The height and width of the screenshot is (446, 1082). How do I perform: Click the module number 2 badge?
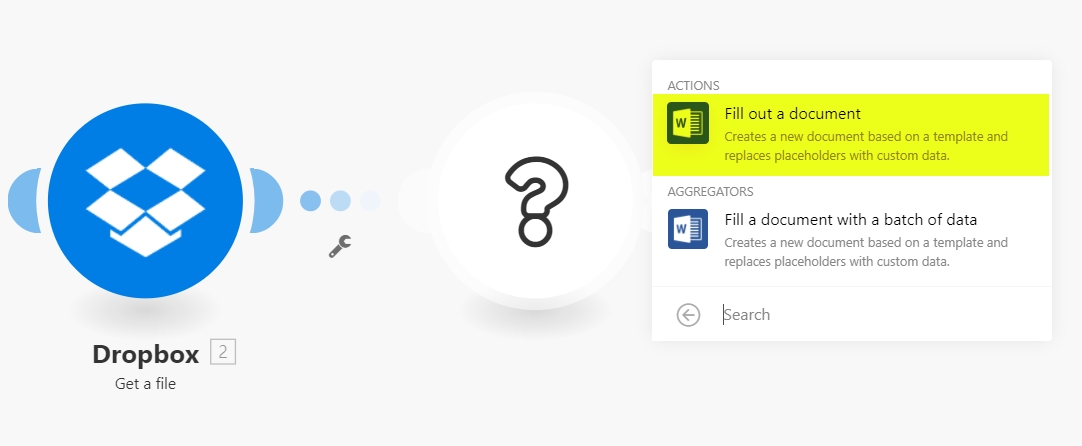223,352
